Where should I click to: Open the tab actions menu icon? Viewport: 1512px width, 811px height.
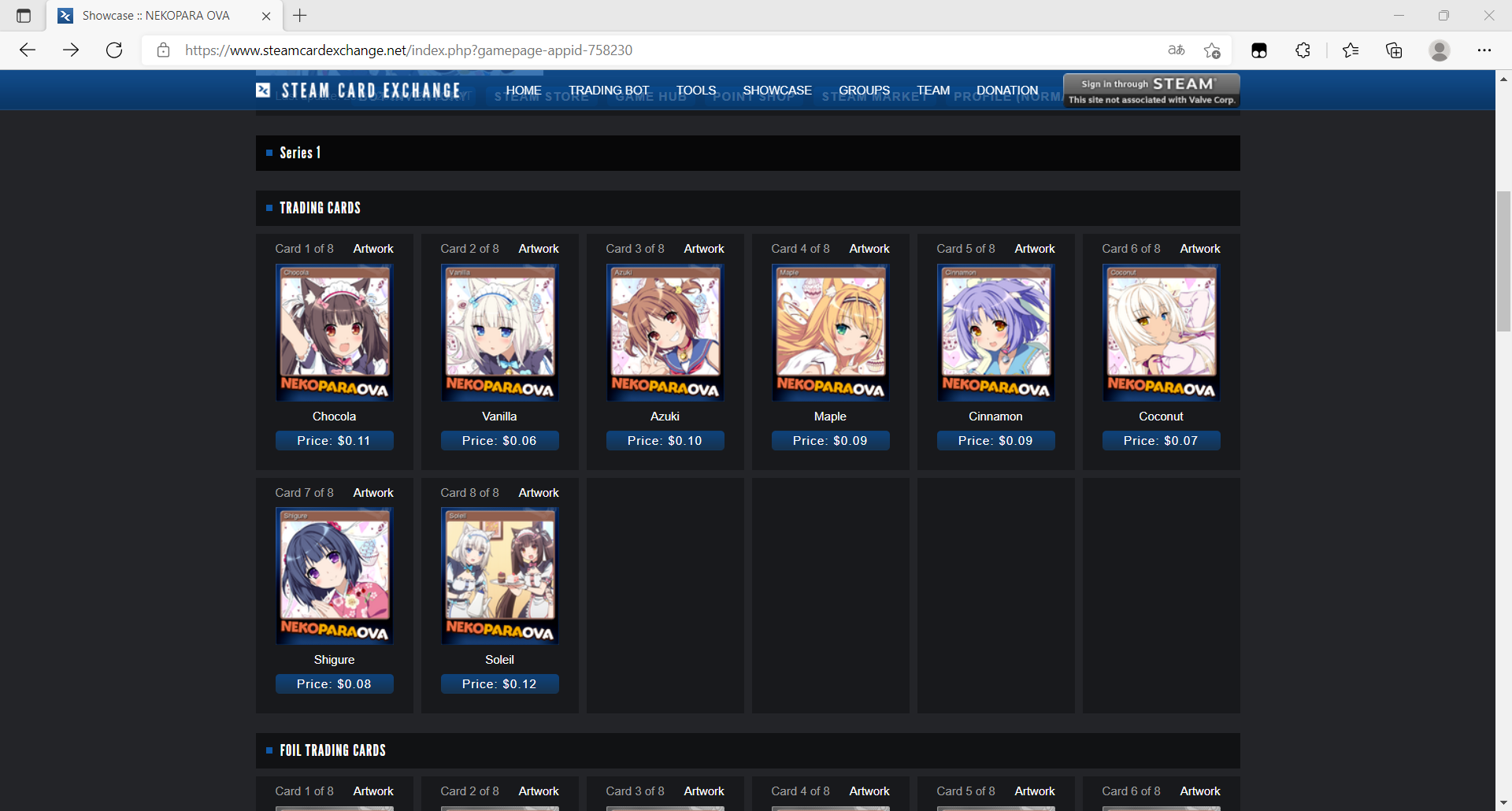(x=24, y=16)
